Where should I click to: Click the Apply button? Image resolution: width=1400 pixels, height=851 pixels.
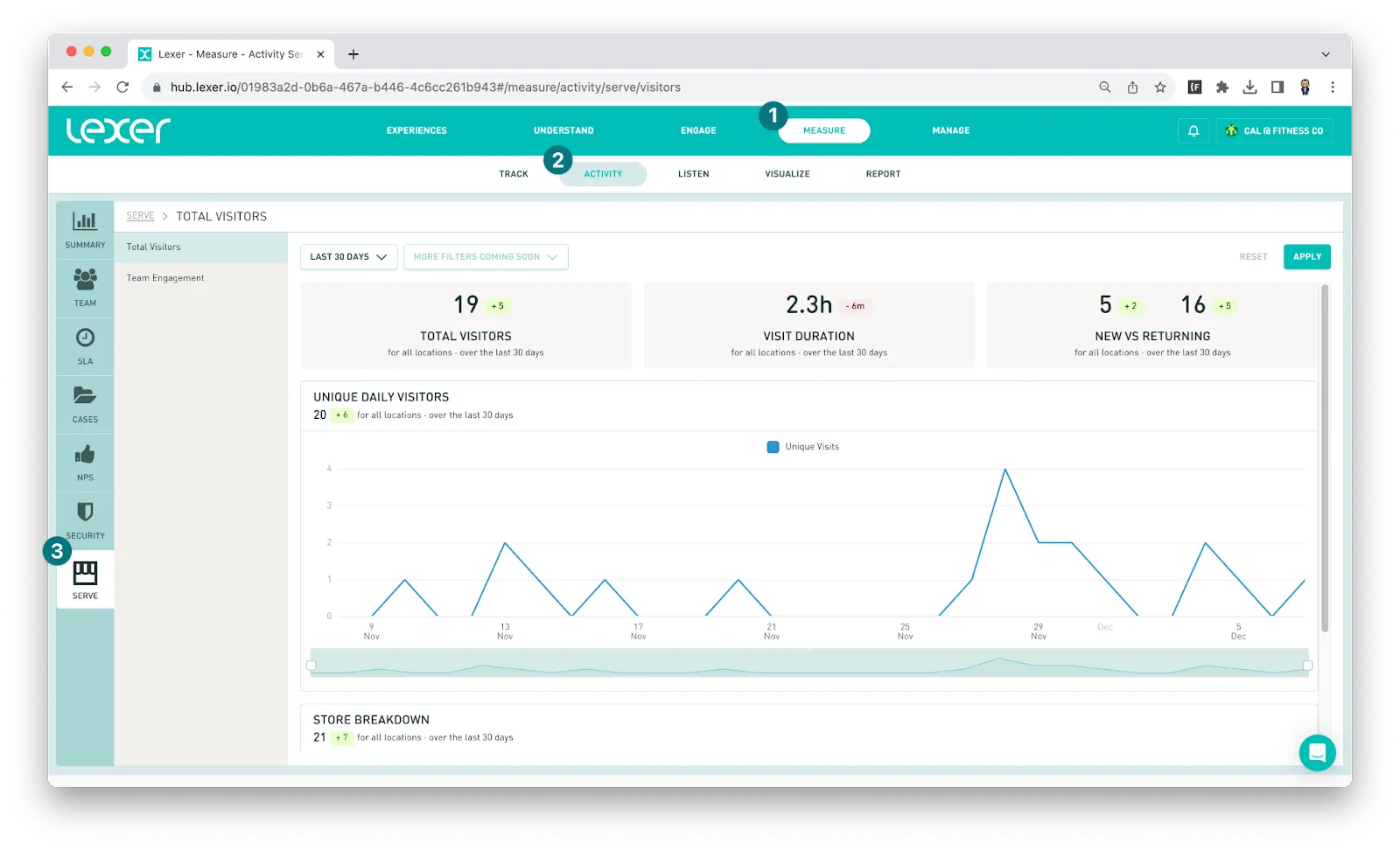point(1307,257)
